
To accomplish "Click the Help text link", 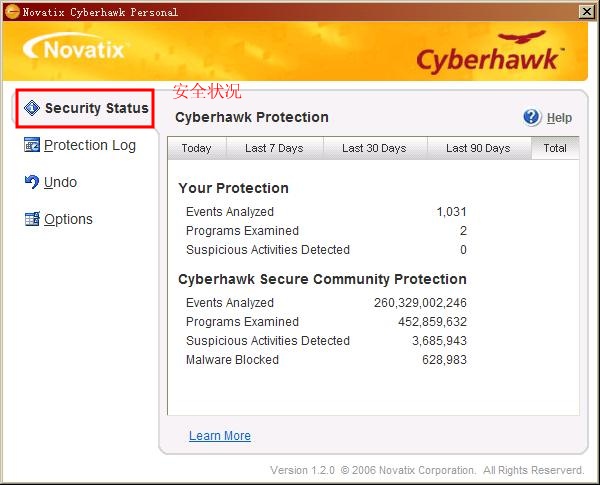I will (559, 118).
